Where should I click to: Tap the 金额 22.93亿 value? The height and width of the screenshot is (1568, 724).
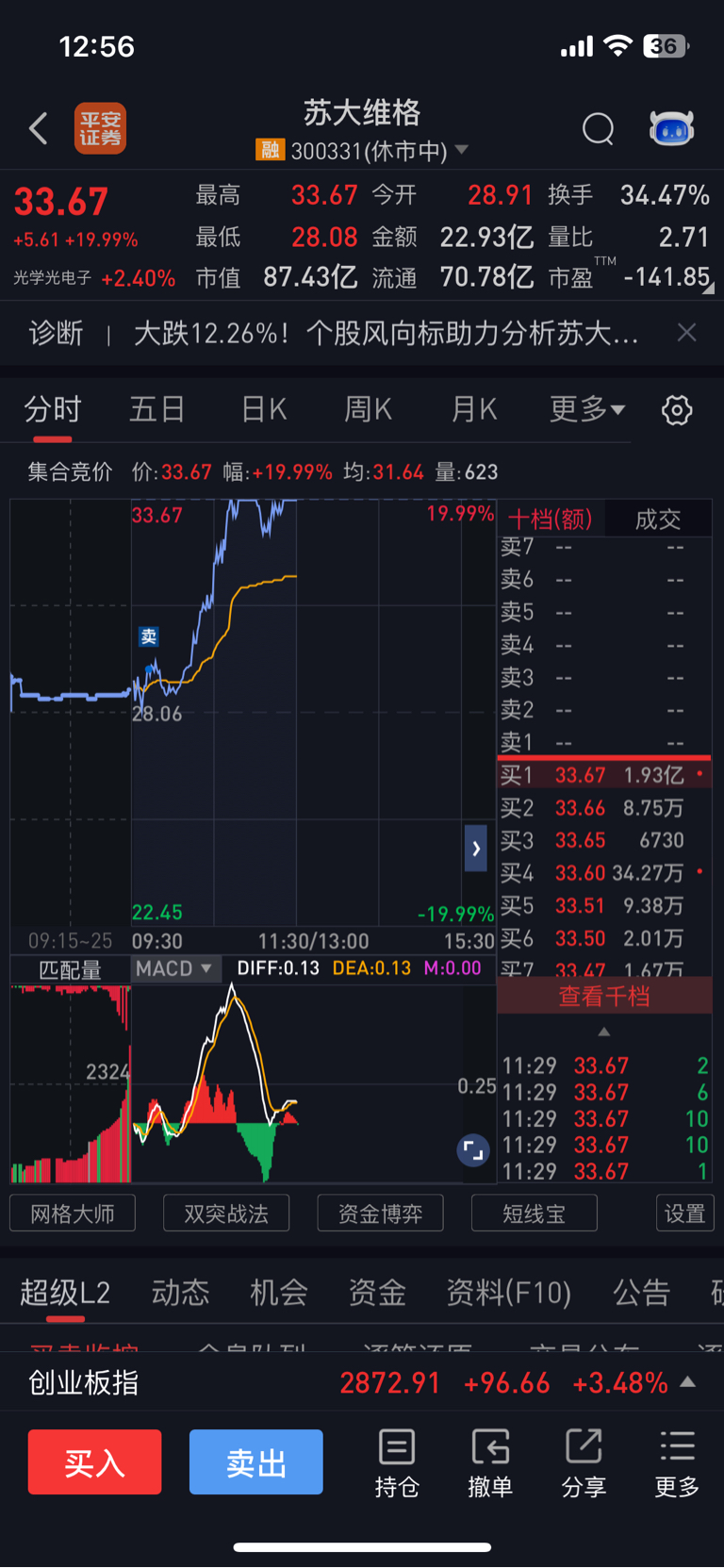click(486, 237)
